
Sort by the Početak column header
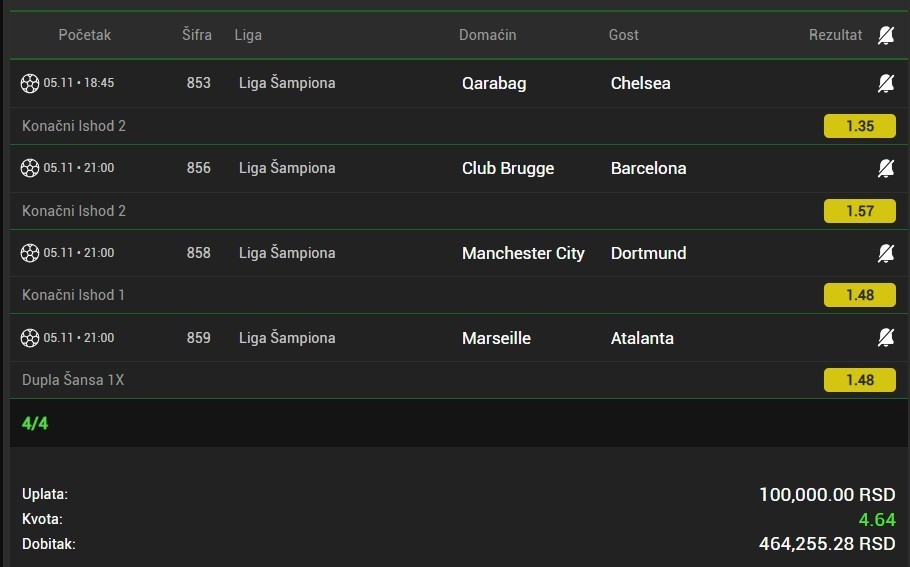85,35
